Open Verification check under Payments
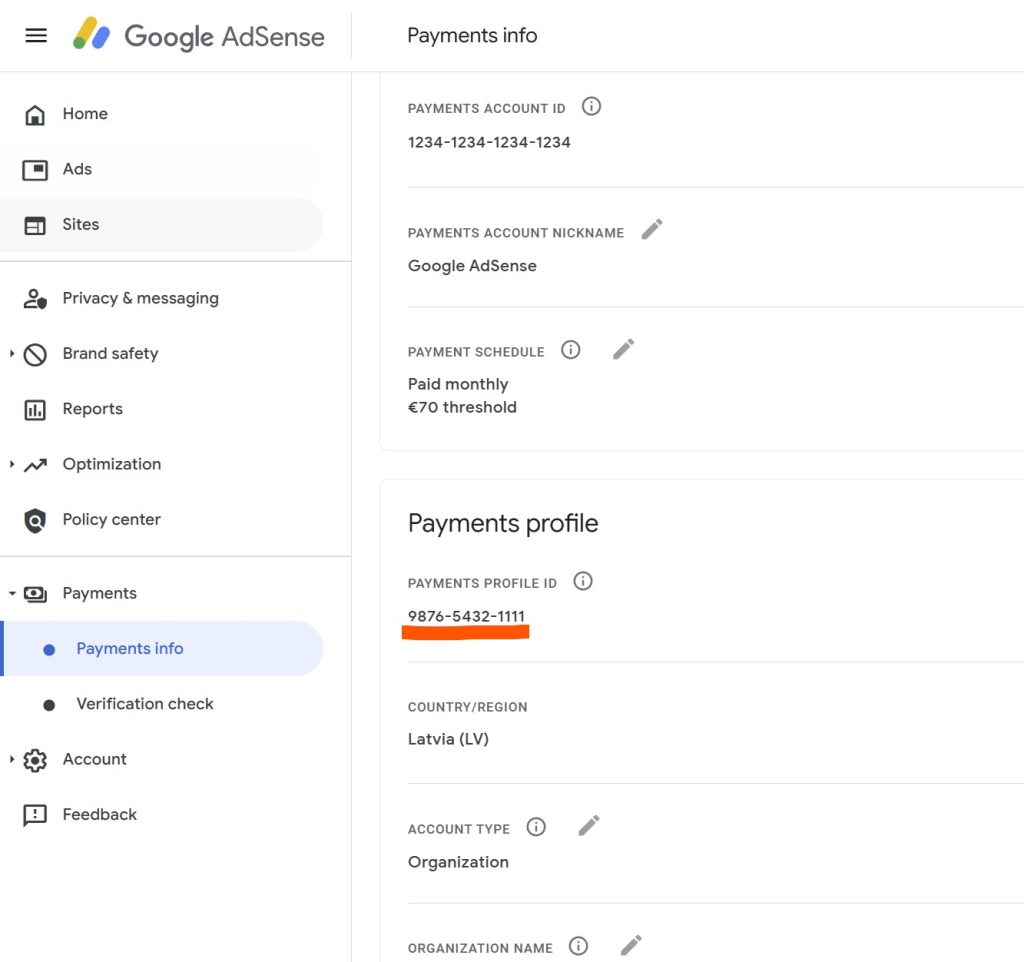Viewport: 1024px width, 962px height. [145, 704]
